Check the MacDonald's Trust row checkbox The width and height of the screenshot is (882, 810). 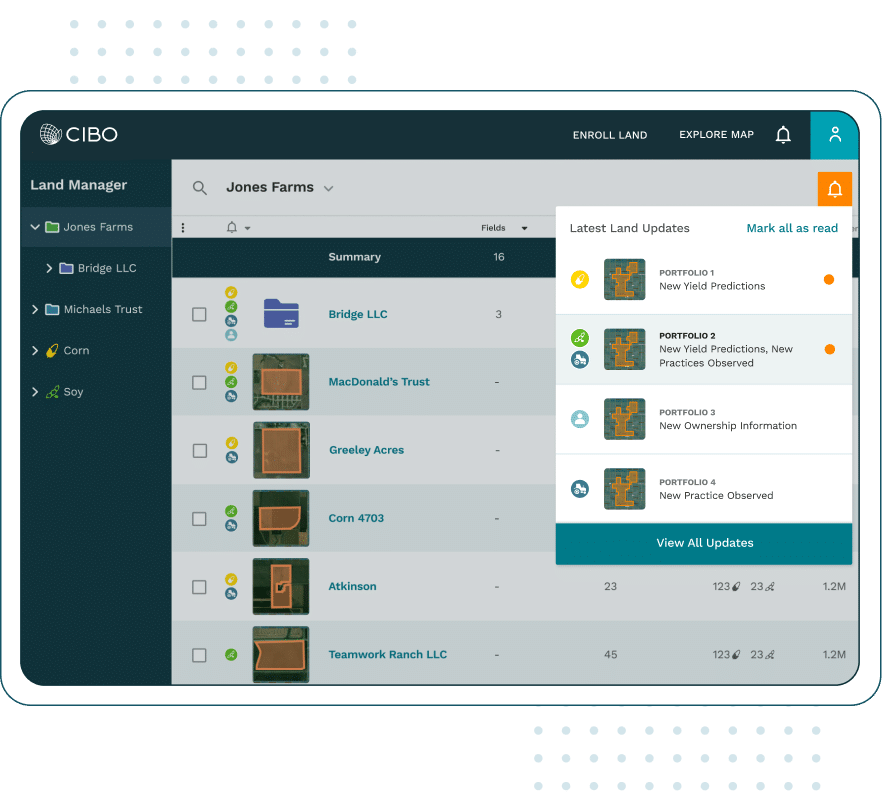(199, 382)
